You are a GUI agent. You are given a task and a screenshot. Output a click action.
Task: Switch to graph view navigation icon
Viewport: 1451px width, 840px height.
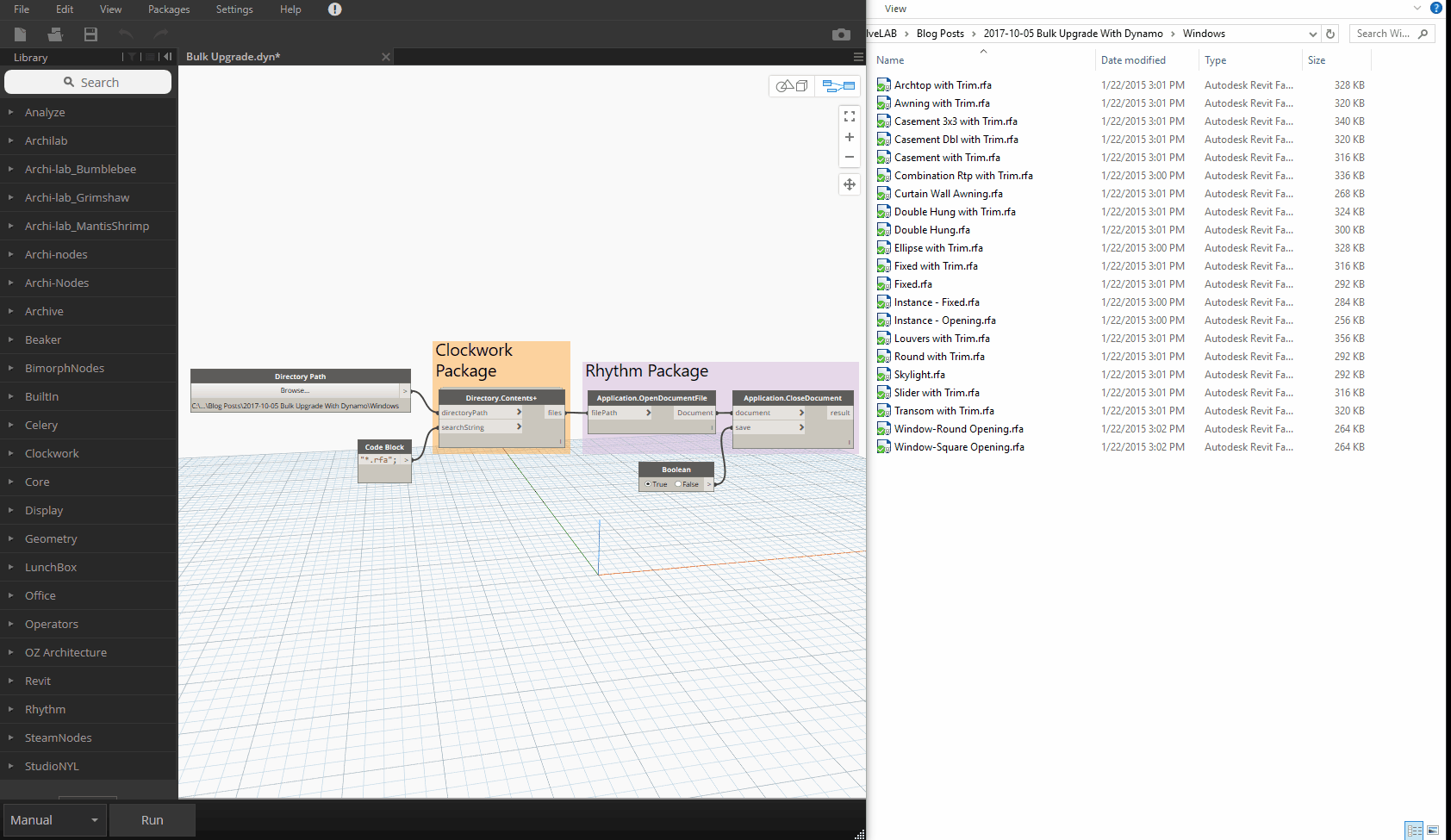tap(838, 86)
